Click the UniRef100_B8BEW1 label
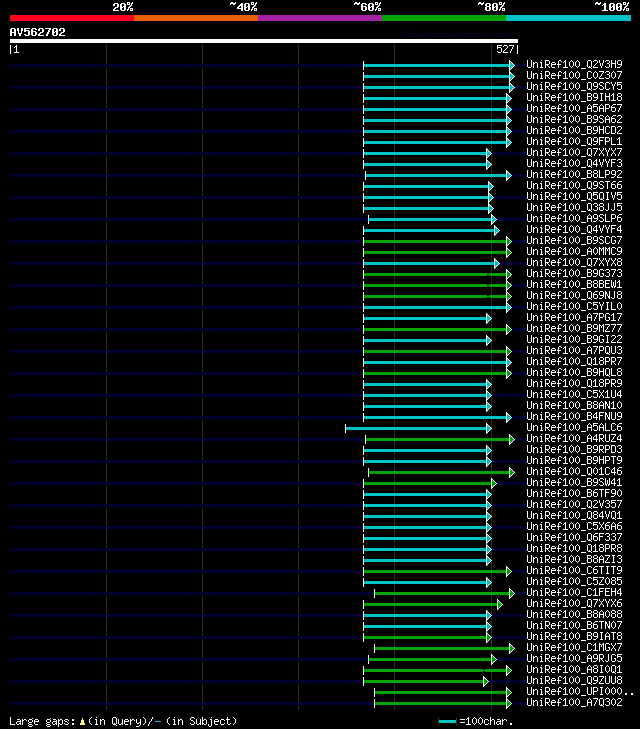The image size is (640, 729). click(574, 285)
